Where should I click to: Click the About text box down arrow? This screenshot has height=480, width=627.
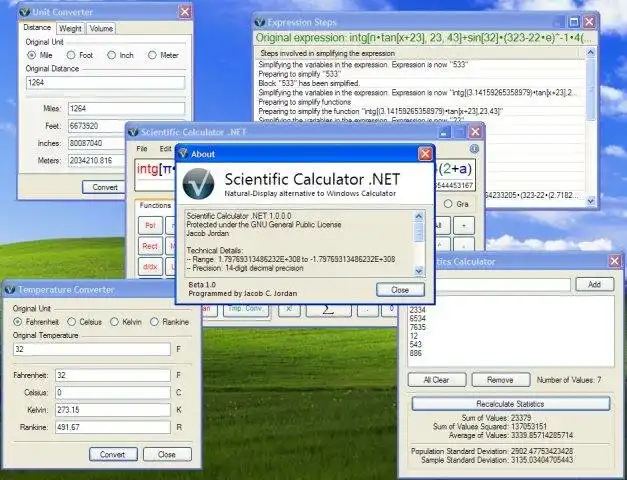click(419, 271)
